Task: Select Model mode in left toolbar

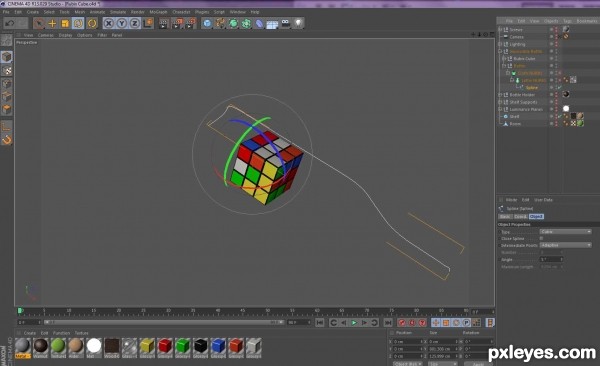Action: [x=7, y=57]
